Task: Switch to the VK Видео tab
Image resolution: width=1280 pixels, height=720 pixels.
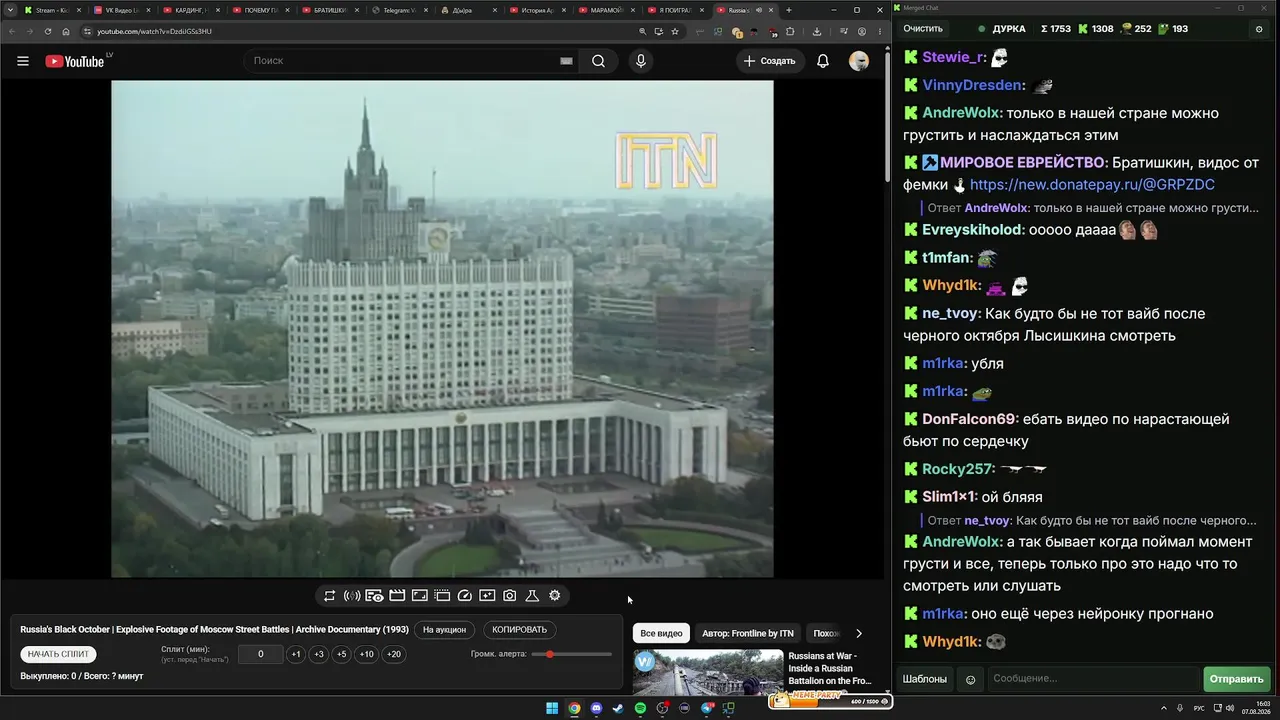Action: pos(122,10)
